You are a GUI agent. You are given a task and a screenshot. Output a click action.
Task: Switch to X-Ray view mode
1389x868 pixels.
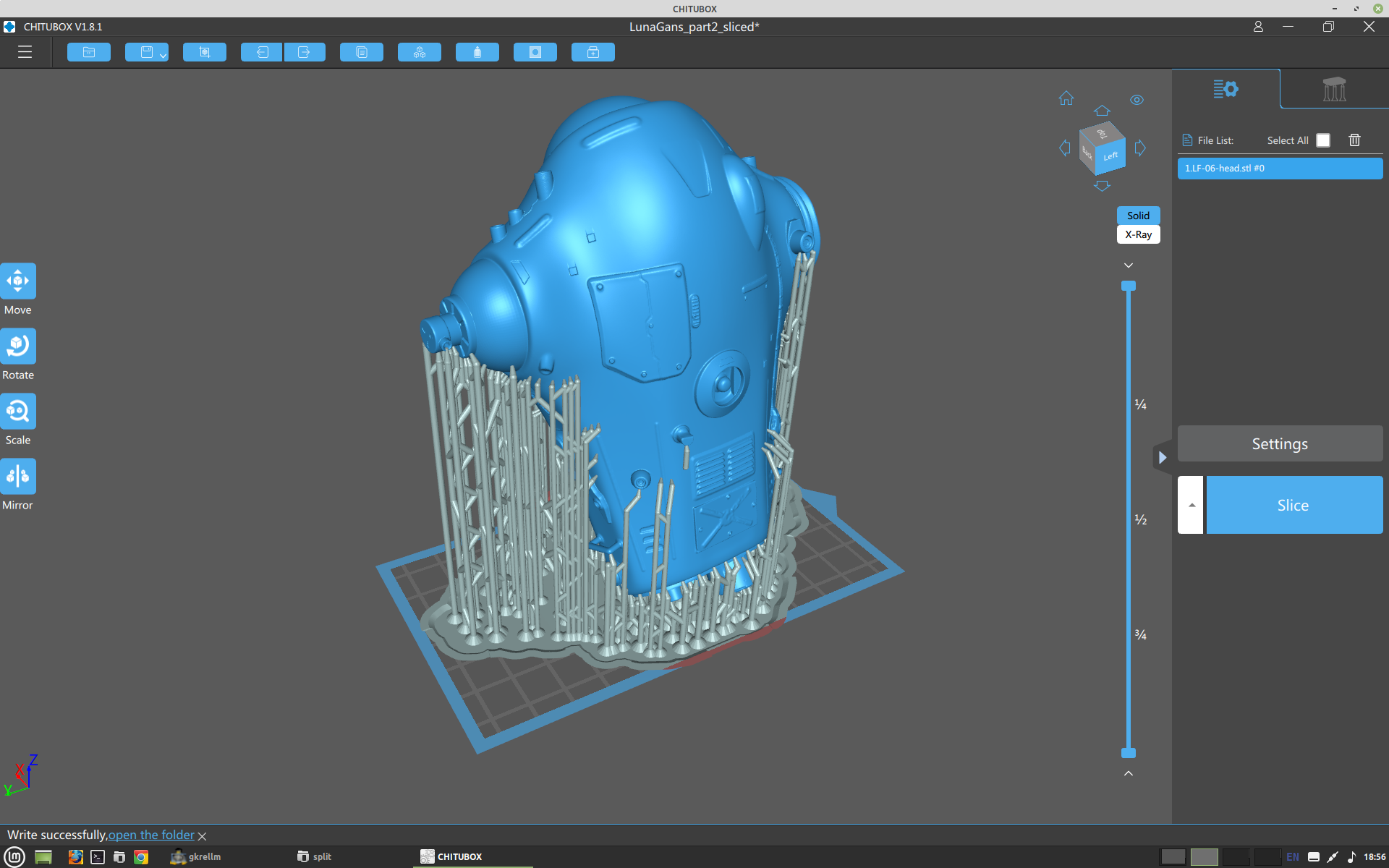pyautogui.click(x=1138, y=234)
